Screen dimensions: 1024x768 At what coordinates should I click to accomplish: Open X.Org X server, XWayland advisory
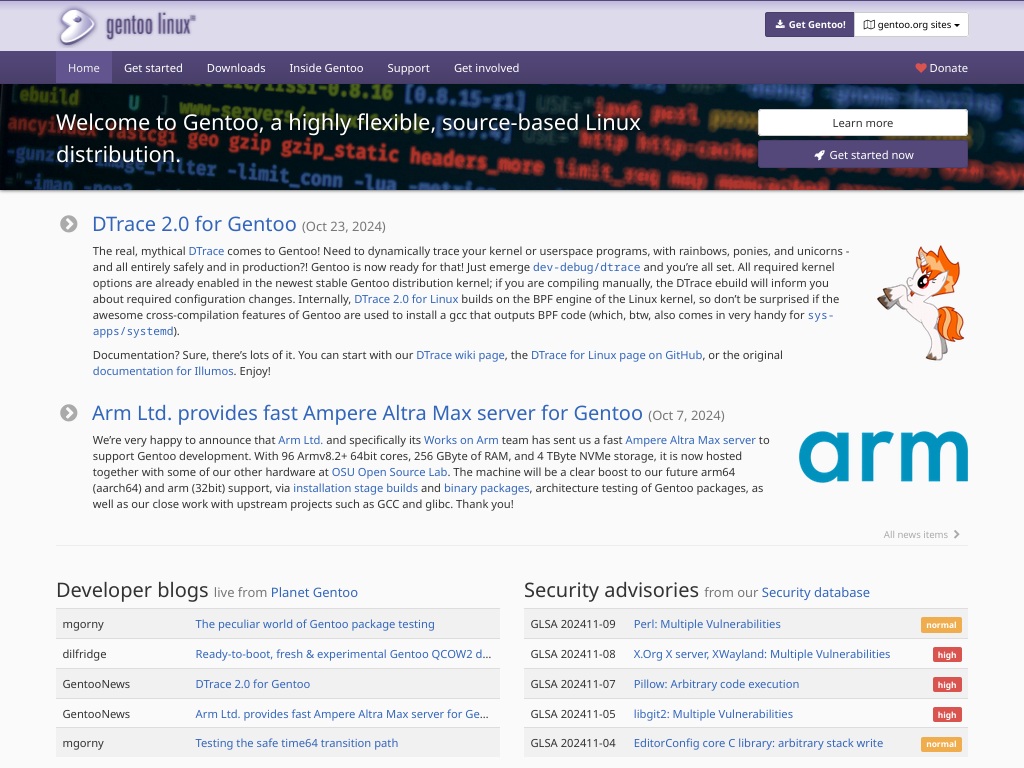(762, 654)
